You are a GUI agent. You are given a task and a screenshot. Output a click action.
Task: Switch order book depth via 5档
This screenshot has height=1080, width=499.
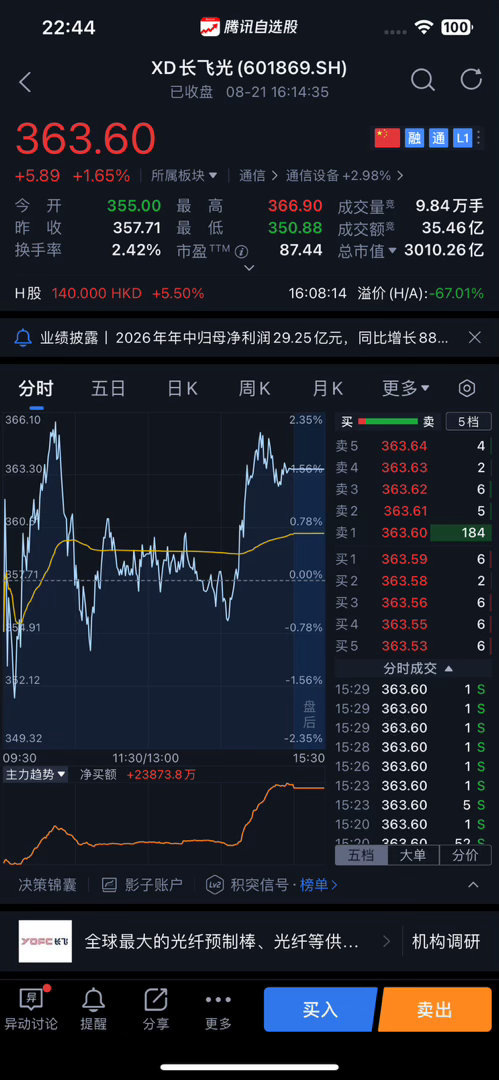tap(469, 422)
